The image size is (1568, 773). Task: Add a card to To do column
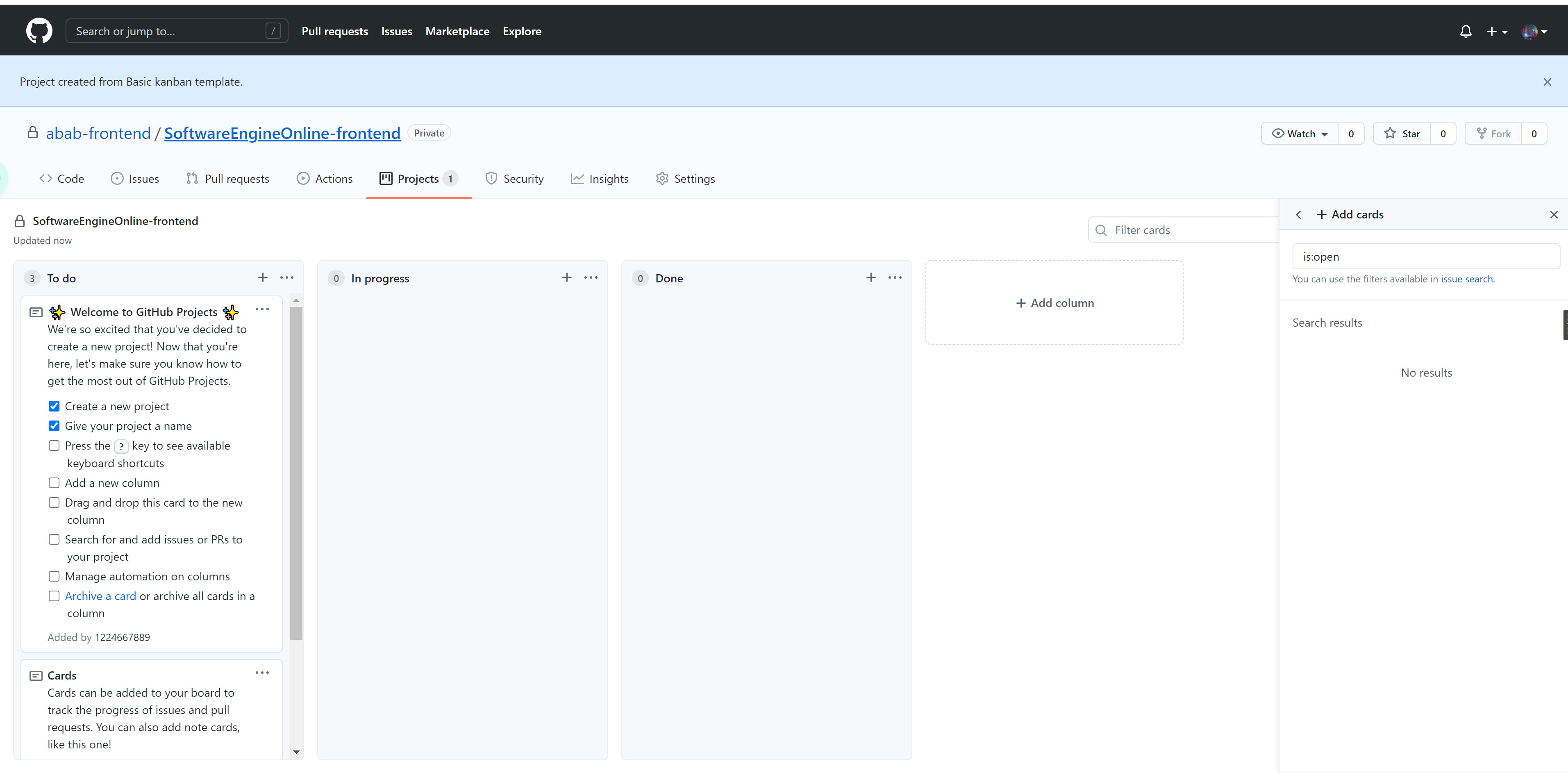262,277
